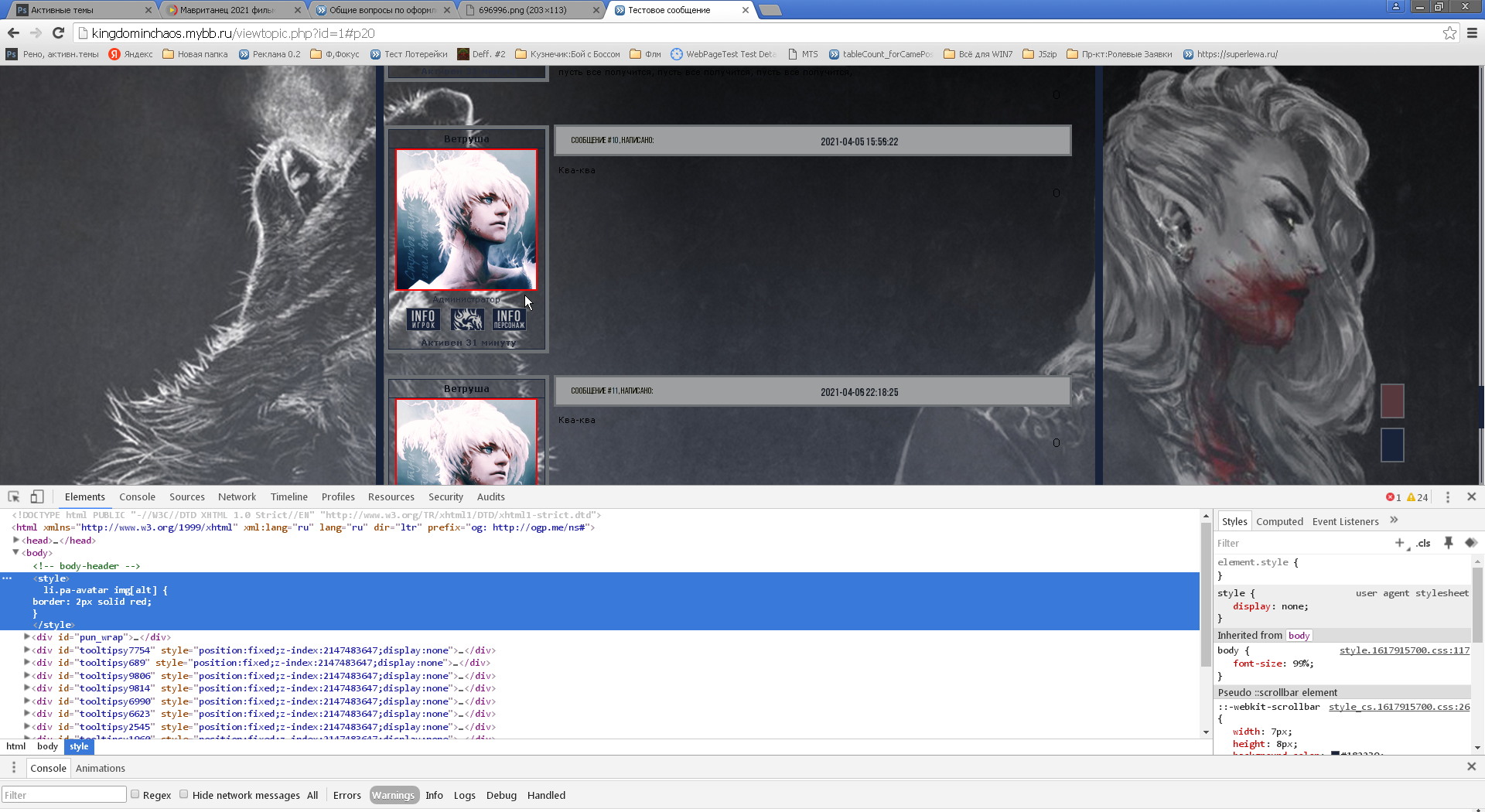The height and width of the screenshot is (812, 1485).
Task: Click the browser forward arrow
Action: tap(36, 33)
